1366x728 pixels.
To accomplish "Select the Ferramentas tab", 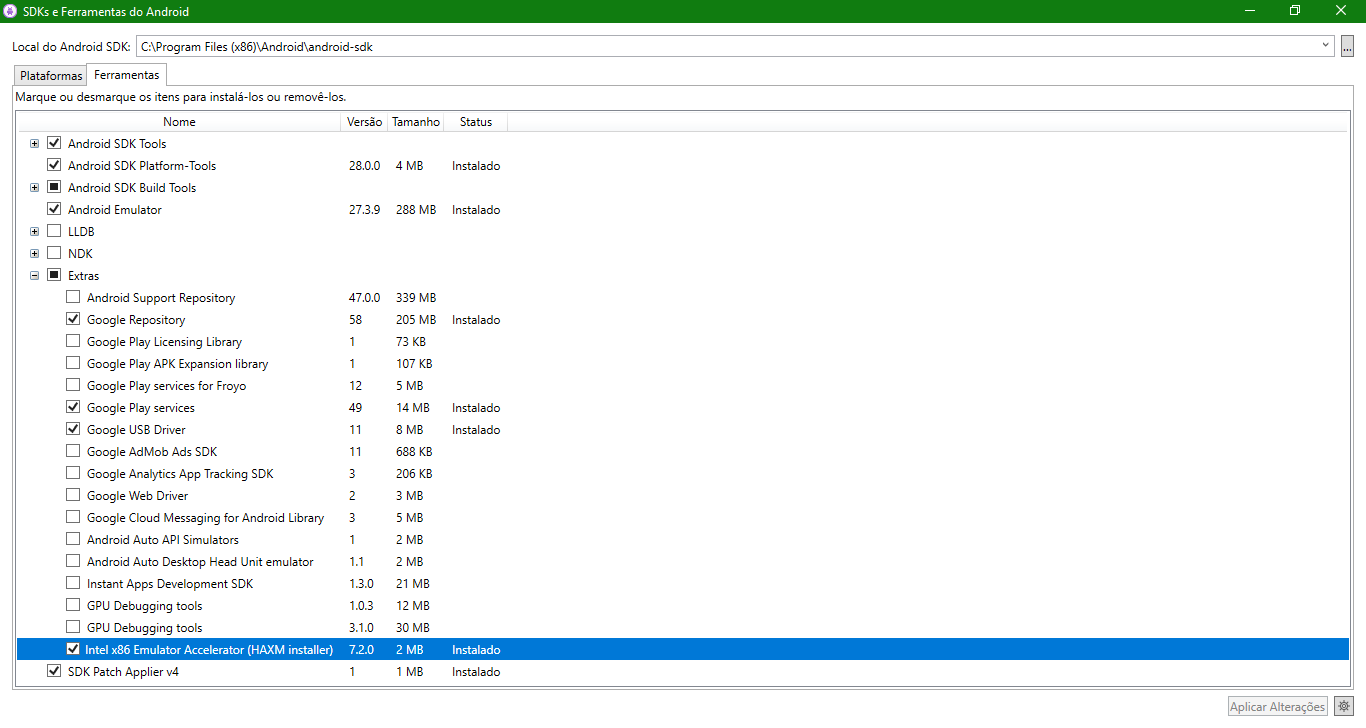I will click(x=127, y=75).
